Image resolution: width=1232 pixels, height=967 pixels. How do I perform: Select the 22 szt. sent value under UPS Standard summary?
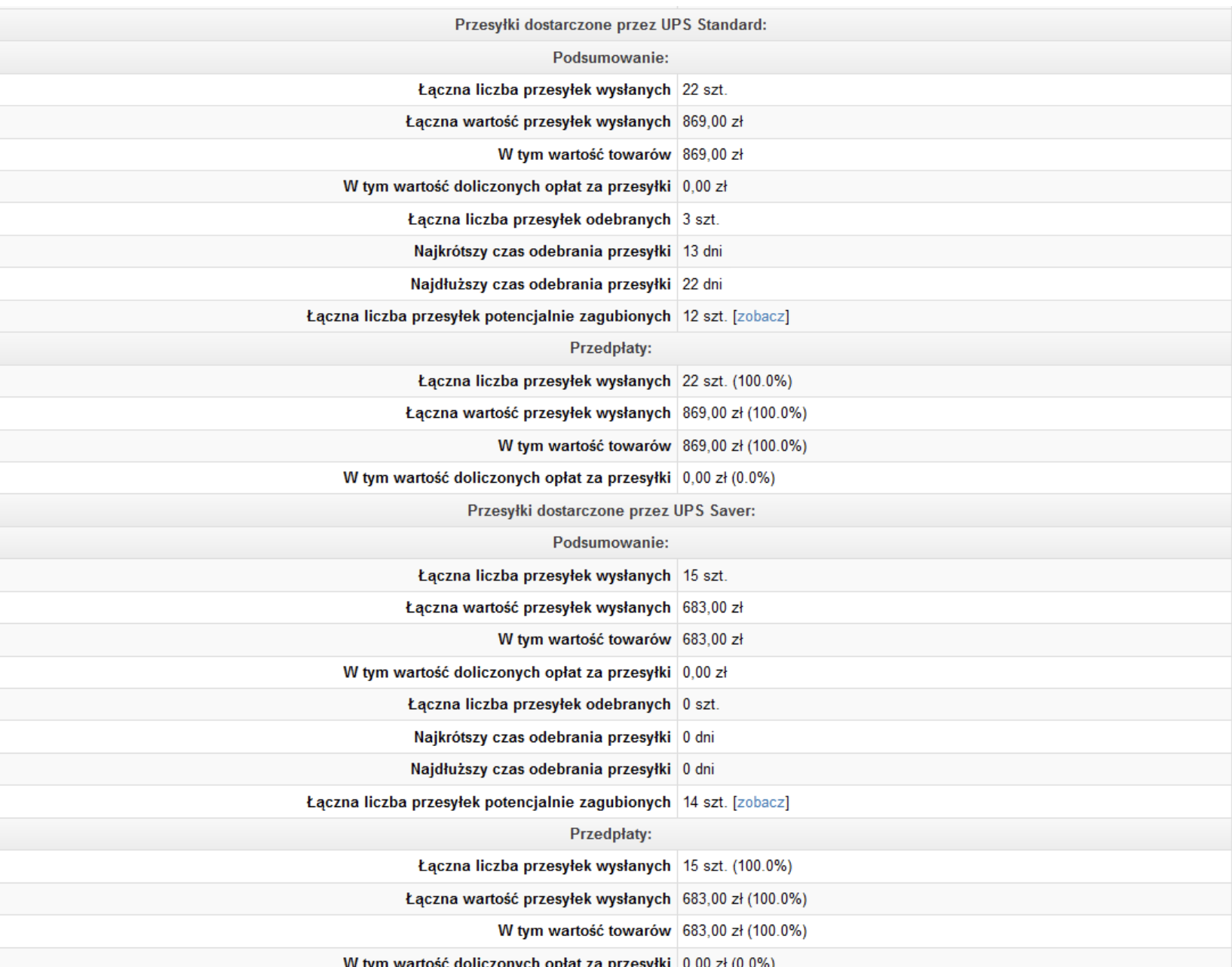(x=705, y=90)
